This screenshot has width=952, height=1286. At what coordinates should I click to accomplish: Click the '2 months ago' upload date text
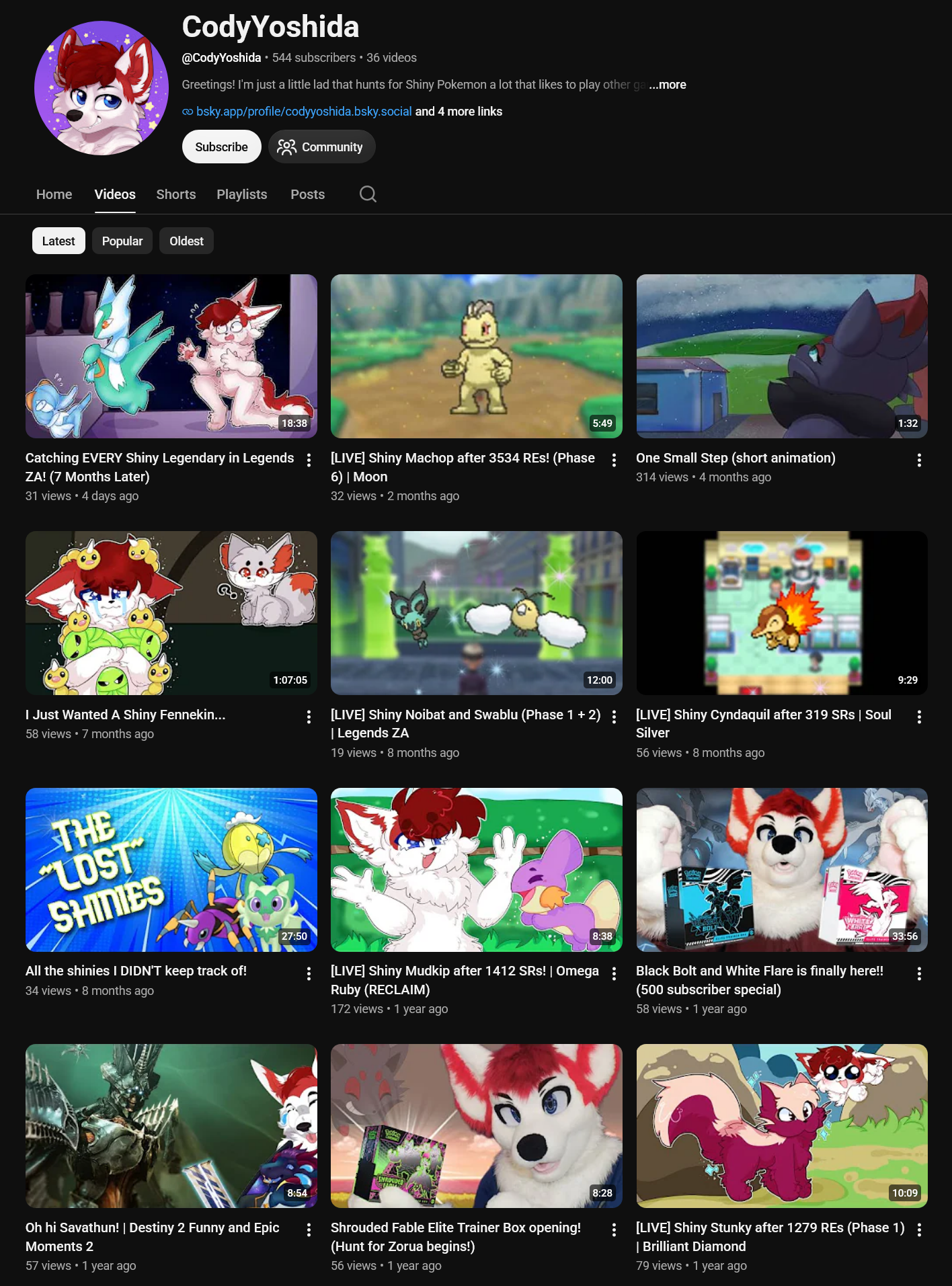(x=424, y=496)
